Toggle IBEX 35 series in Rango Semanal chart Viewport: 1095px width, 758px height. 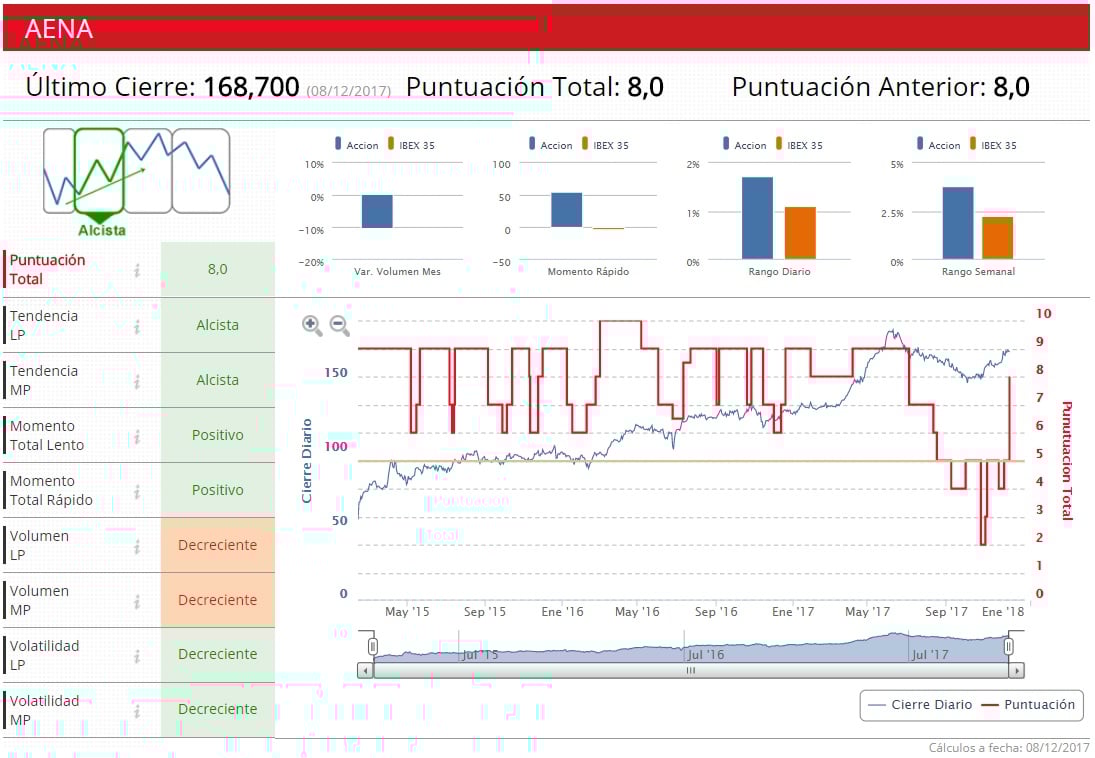point(993,145)
